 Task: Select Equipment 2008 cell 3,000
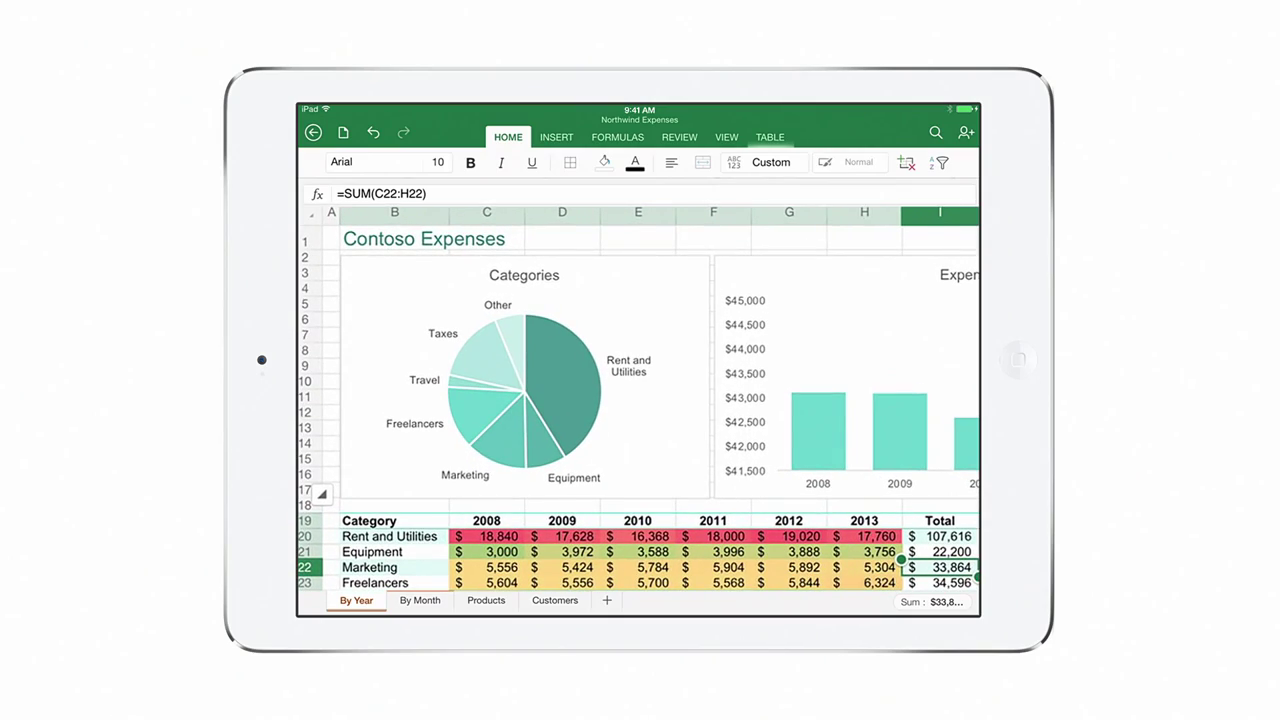click(x=487, y=552)
